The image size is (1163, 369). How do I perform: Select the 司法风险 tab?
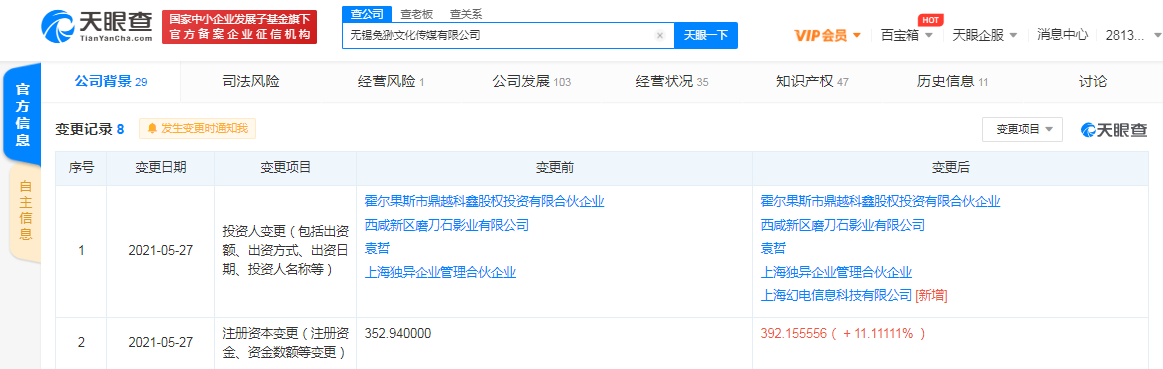point(251,82)
